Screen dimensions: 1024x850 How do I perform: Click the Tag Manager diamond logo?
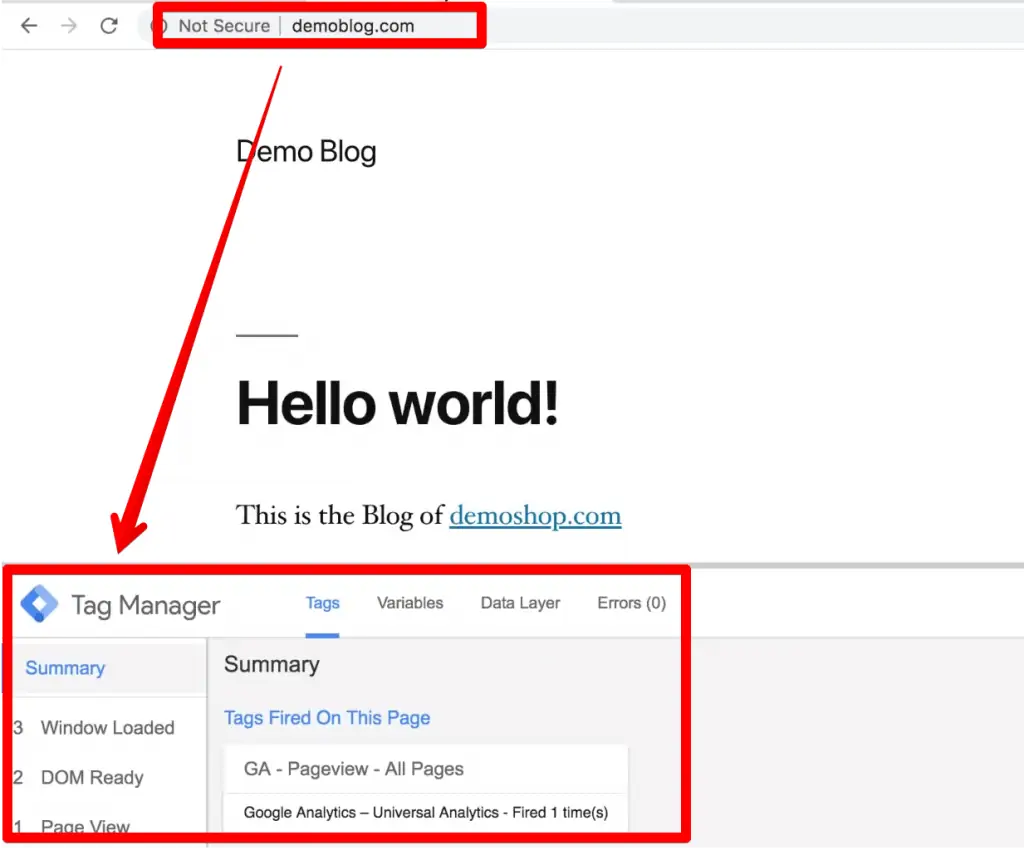(37, 603)
